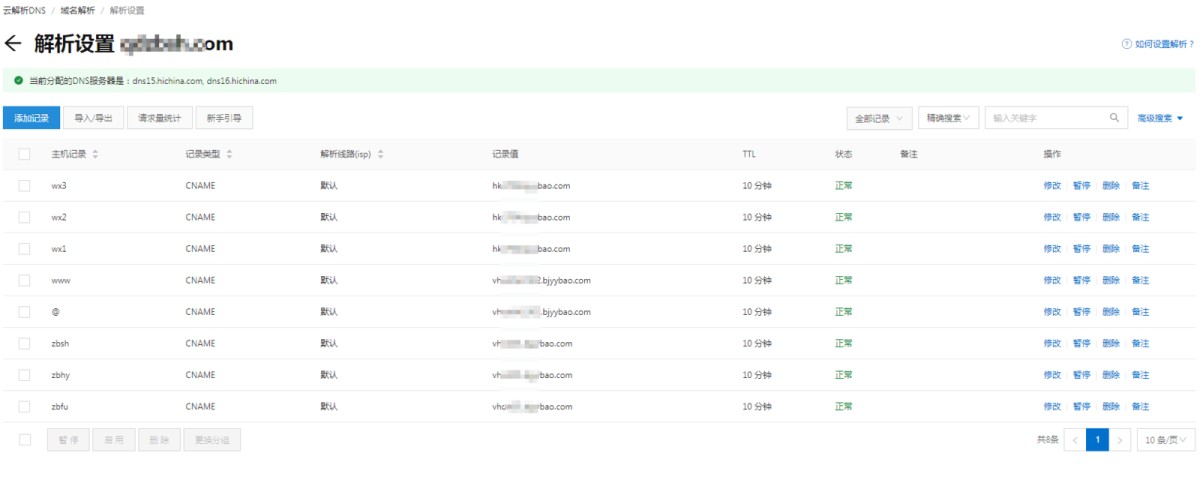Click the back arrow beside 解析设置
The height and width of the screenshot is (477, 1200).
tap(13, 43)
